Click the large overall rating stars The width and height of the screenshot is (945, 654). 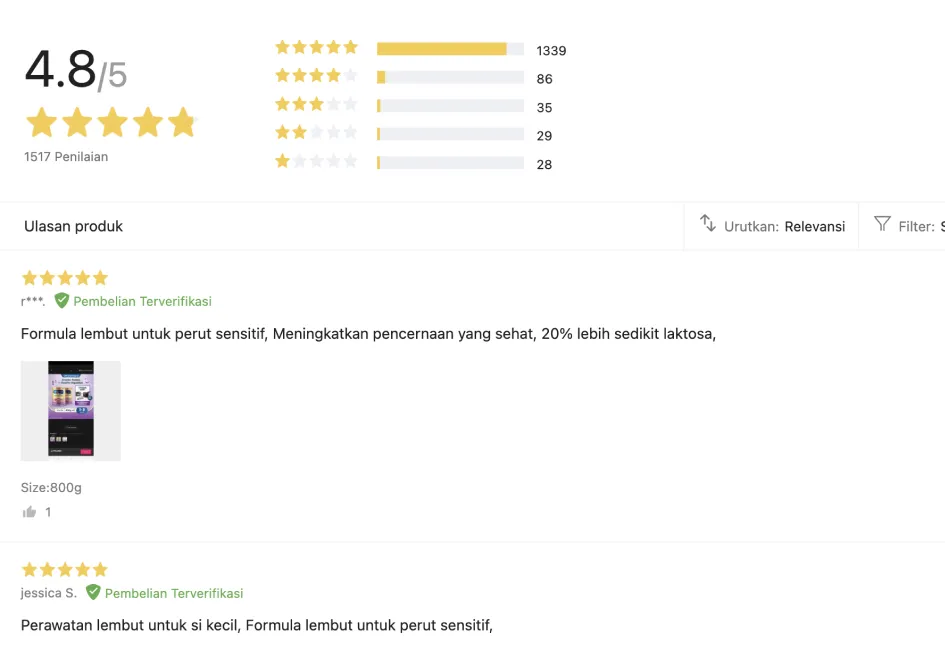(111, 123)
